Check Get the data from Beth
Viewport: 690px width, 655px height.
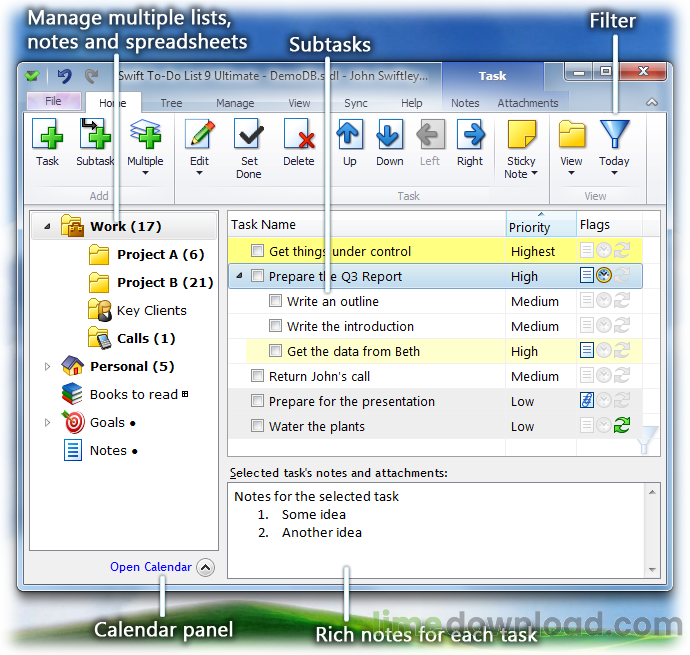pyautogui.click(x=275, y=351)
